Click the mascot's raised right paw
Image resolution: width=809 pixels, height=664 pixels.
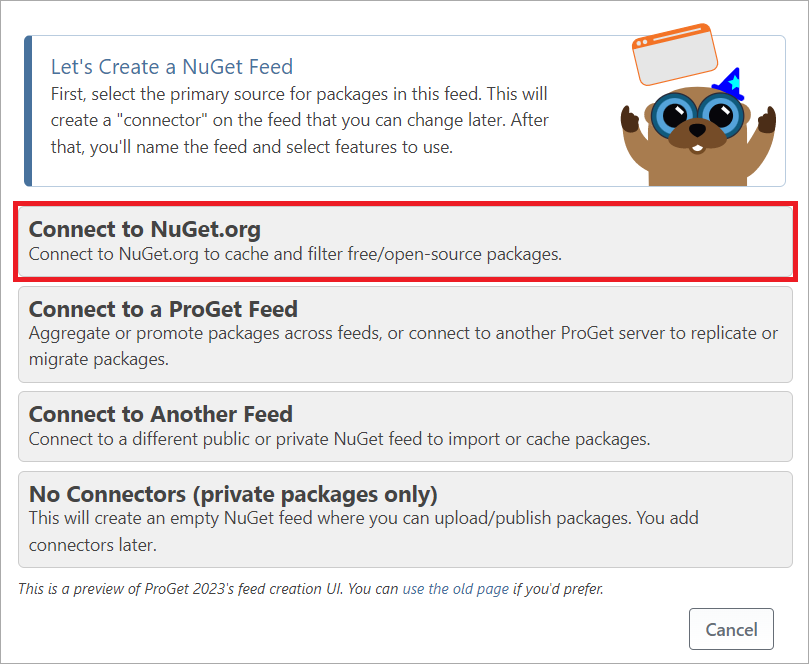(x=766, y=120)
